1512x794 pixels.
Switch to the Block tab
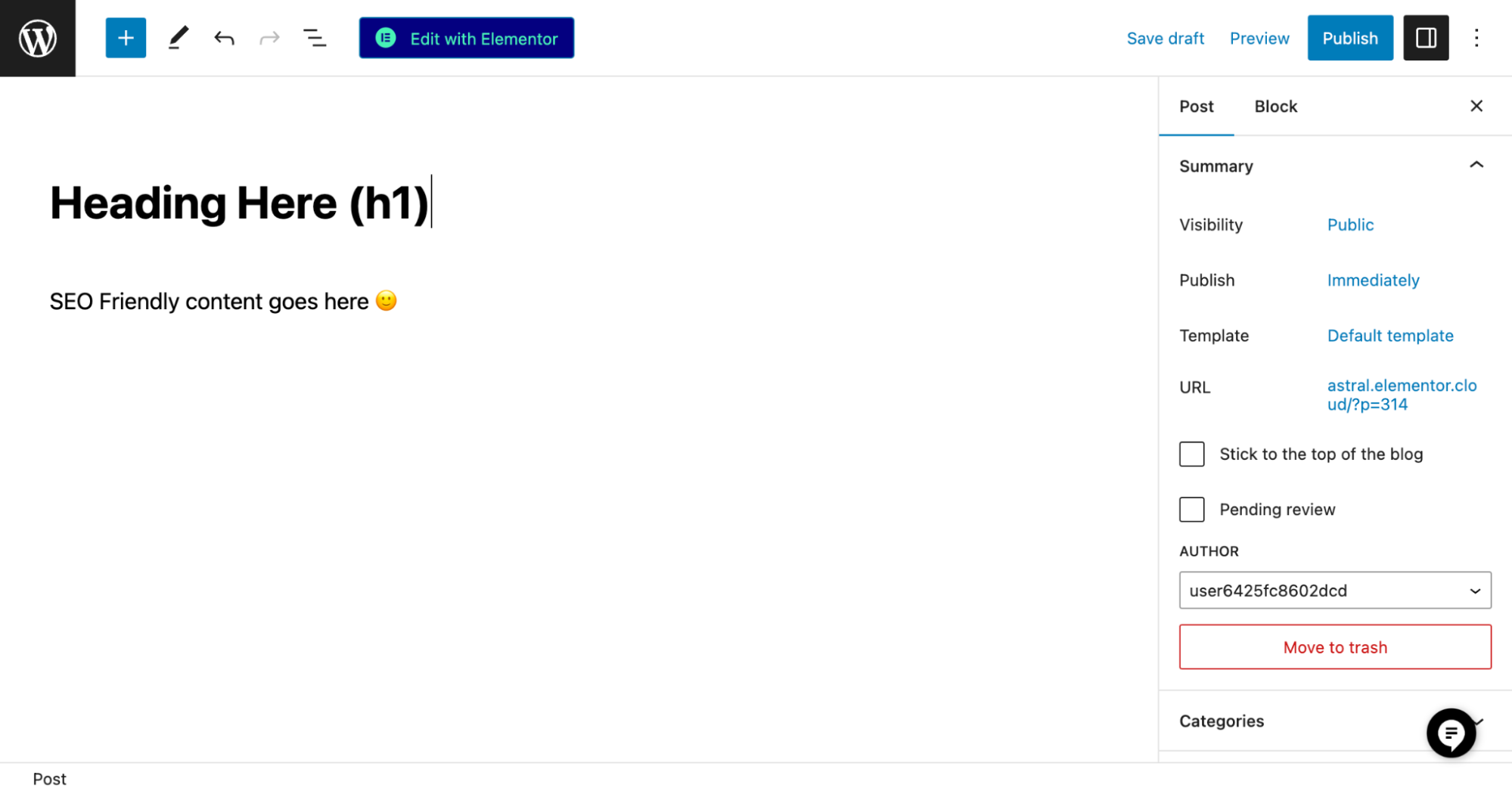(x=1275, y=107)
